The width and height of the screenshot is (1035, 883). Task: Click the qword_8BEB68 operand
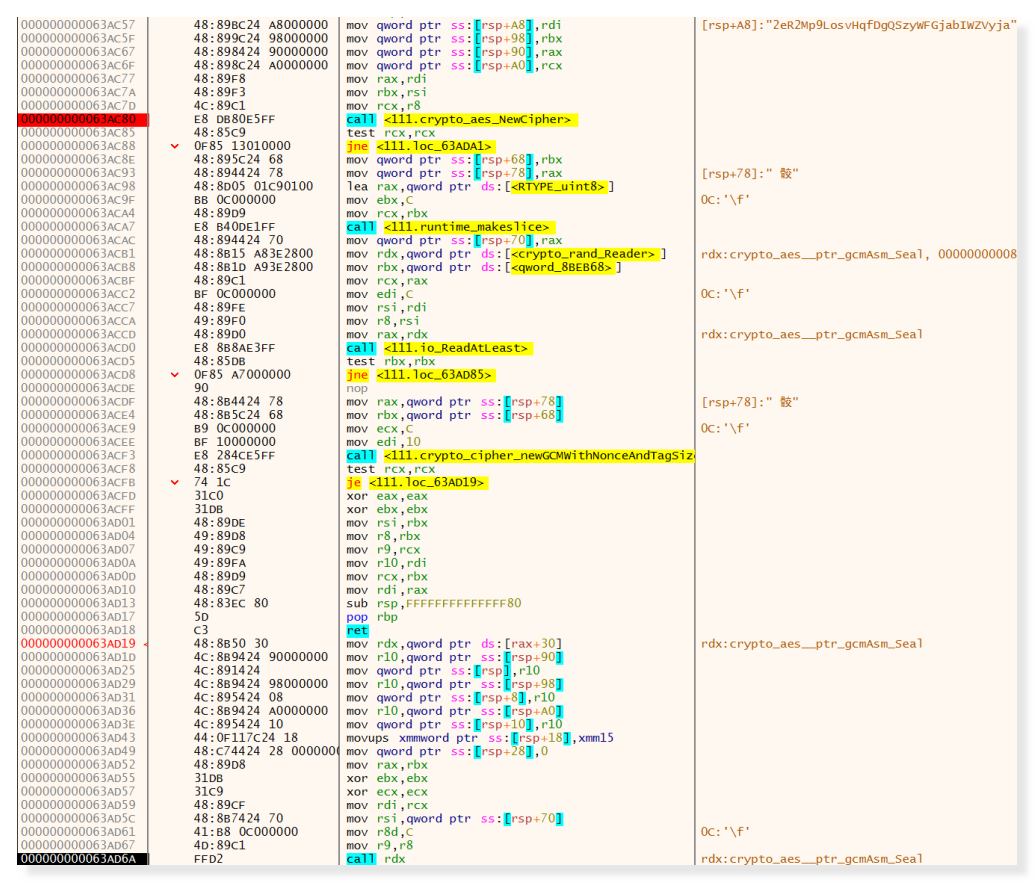click(564, 267)
